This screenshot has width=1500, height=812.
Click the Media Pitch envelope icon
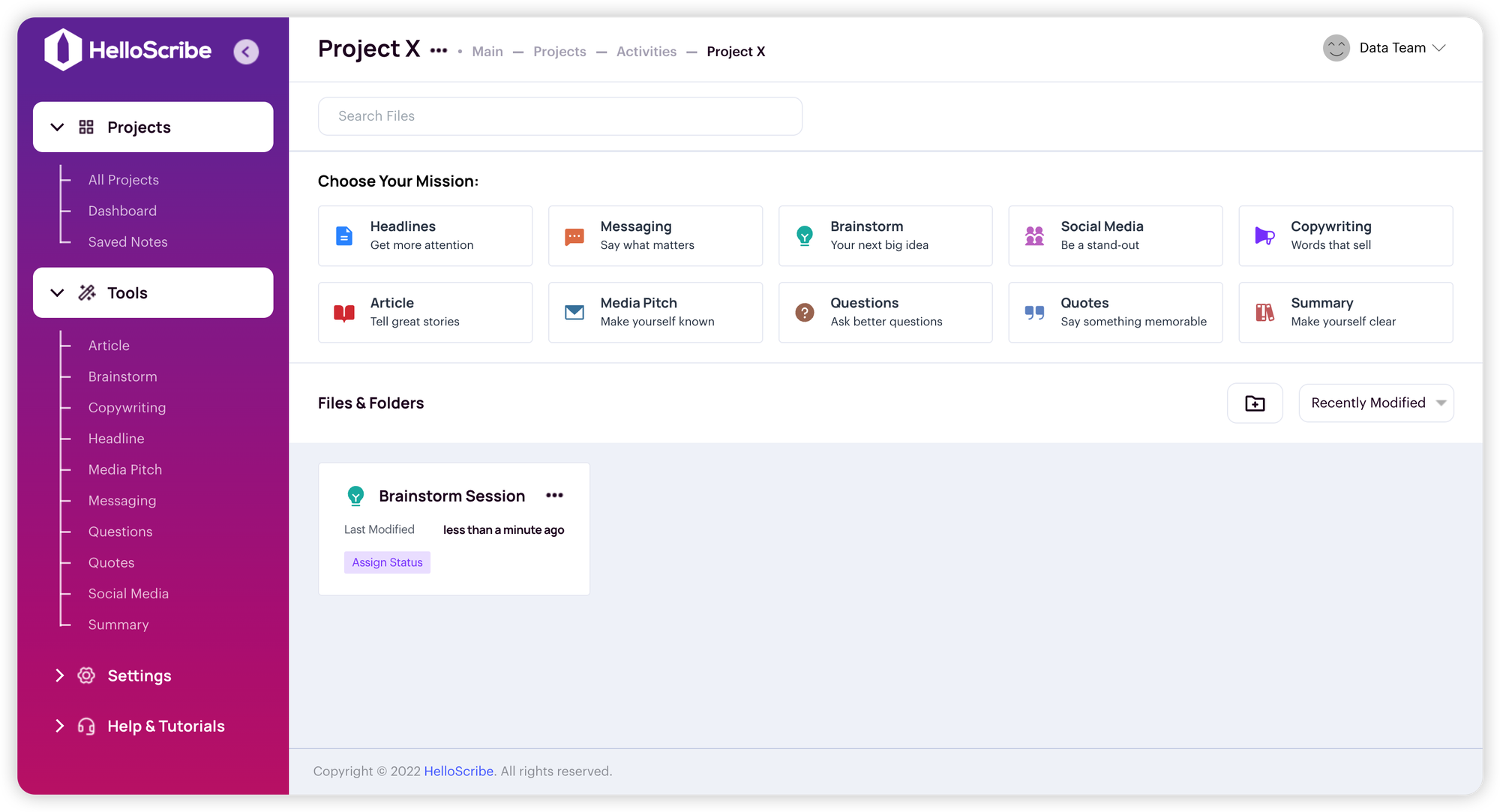[574, 312]
